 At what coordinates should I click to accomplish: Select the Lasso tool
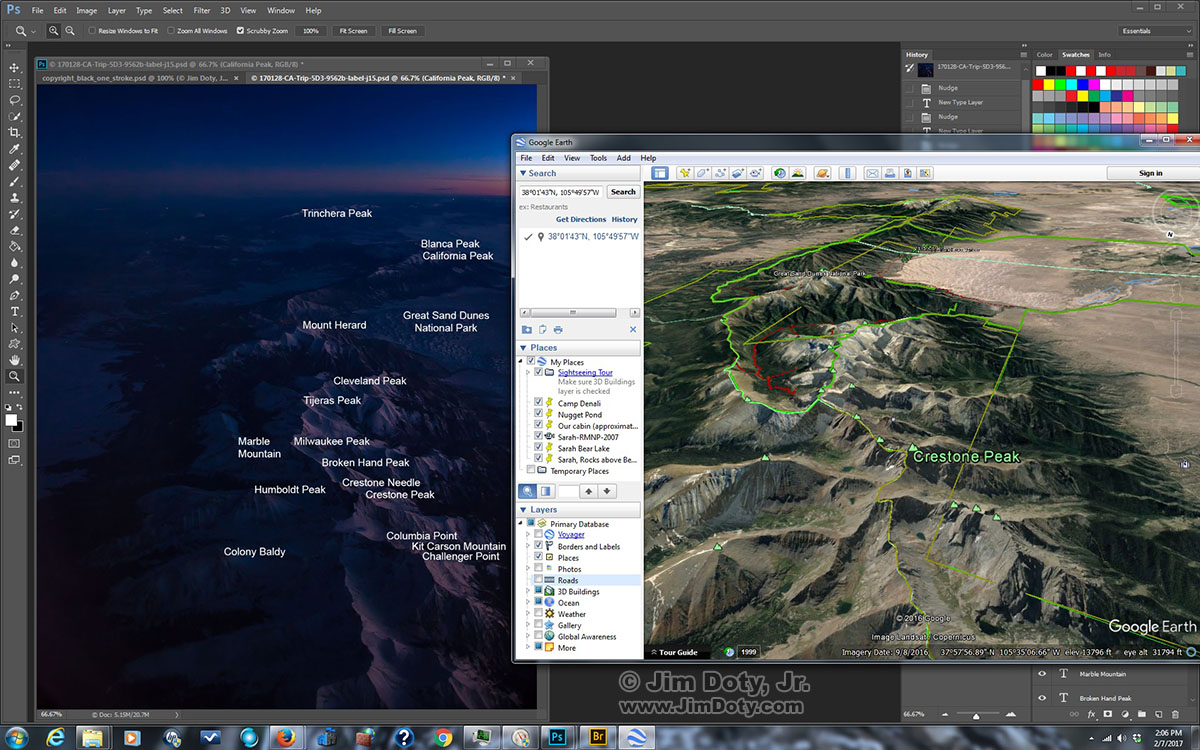pos(14,100)
